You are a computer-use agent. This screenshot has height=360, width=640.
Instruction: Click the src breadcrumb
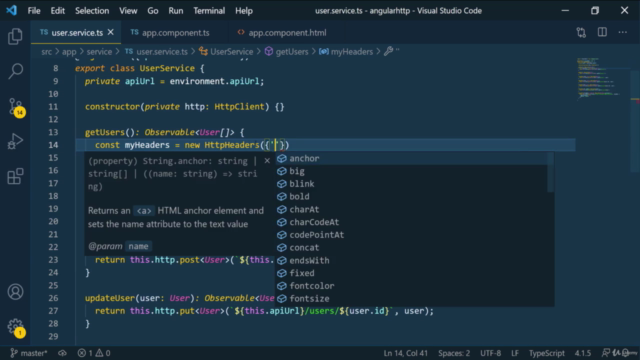pos(47,52)
